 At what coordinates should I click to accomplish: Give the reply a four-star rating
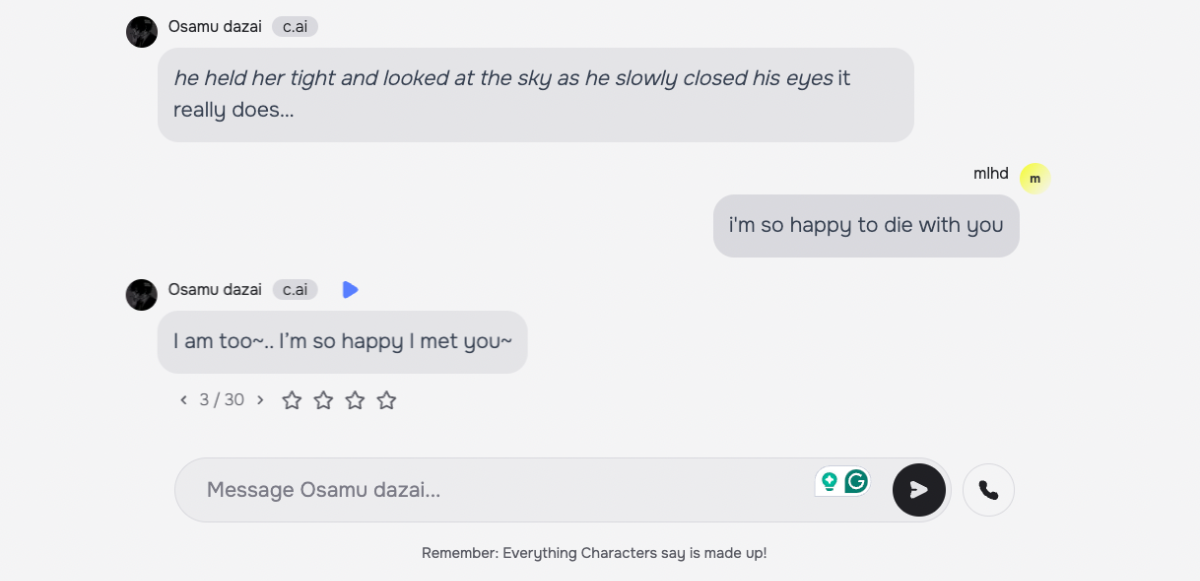coord(387,401)
